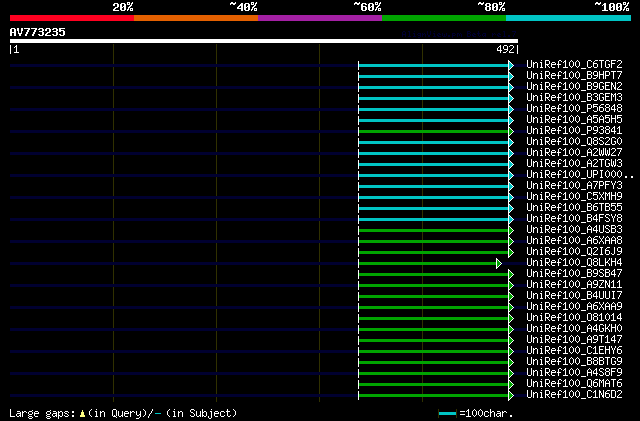Click the cyan alignment bar for UniRef100_C5XMH9
The image size is (640, 421).
coord(433,198)
